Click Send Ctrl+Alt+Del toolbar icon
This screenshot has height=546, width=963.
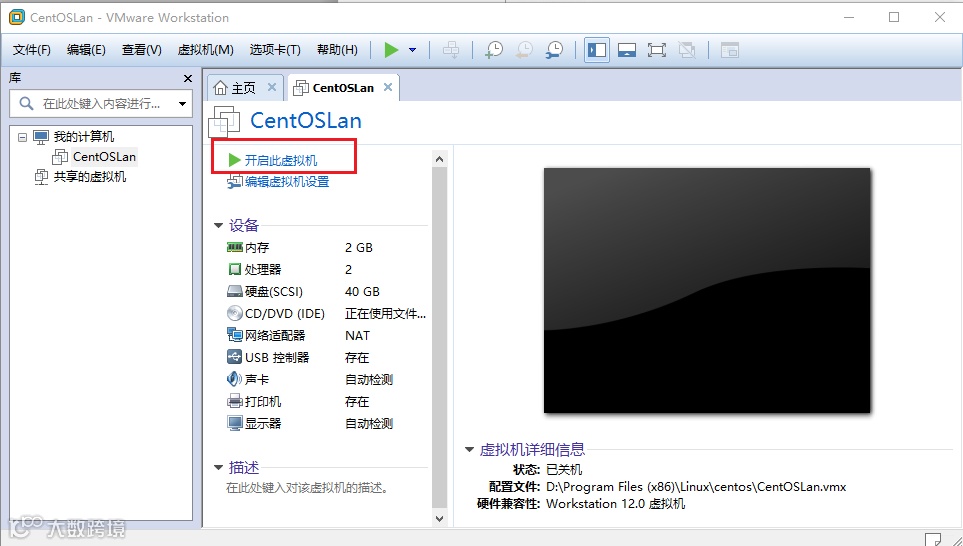pos(451,50)
